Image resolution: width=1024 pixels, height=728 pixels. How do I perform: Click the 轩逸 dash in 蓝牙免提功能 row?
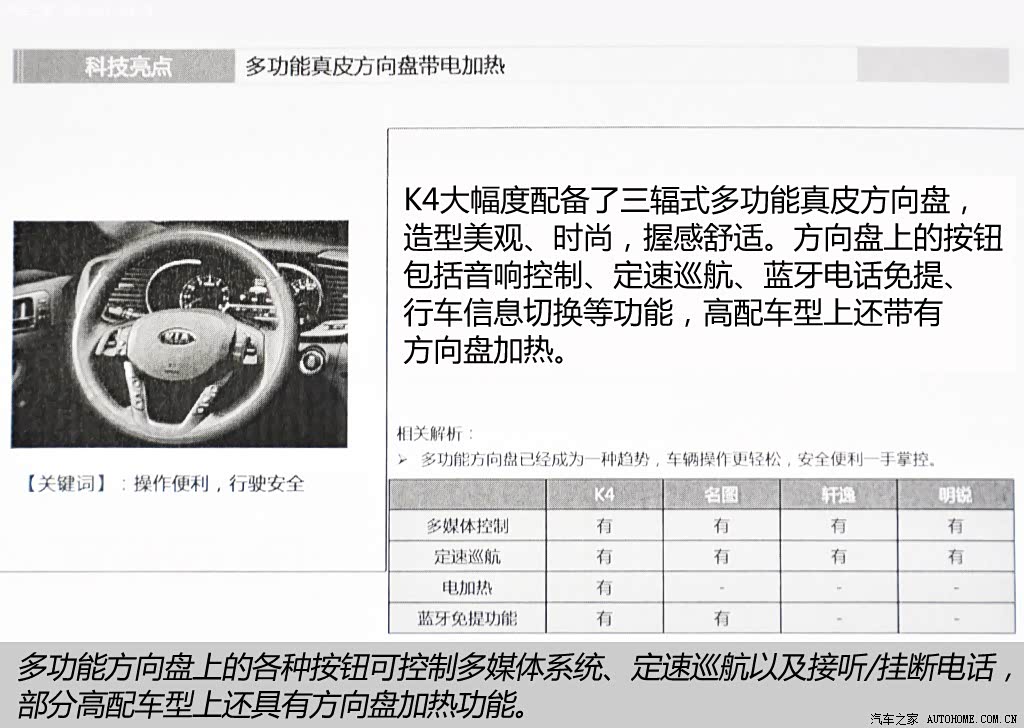(839, 618)
